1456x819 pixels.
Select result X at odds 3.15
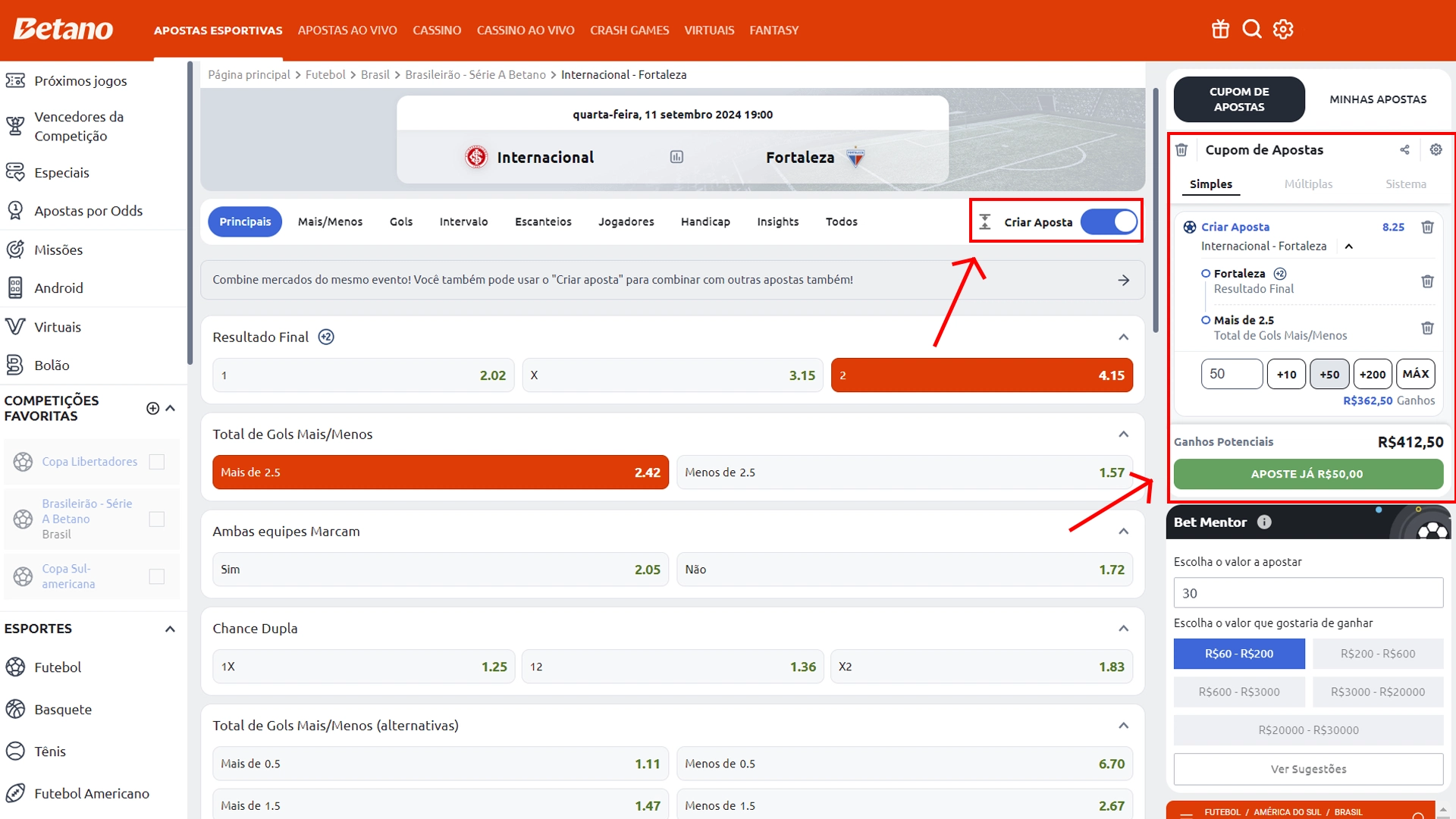click(673, 375)
